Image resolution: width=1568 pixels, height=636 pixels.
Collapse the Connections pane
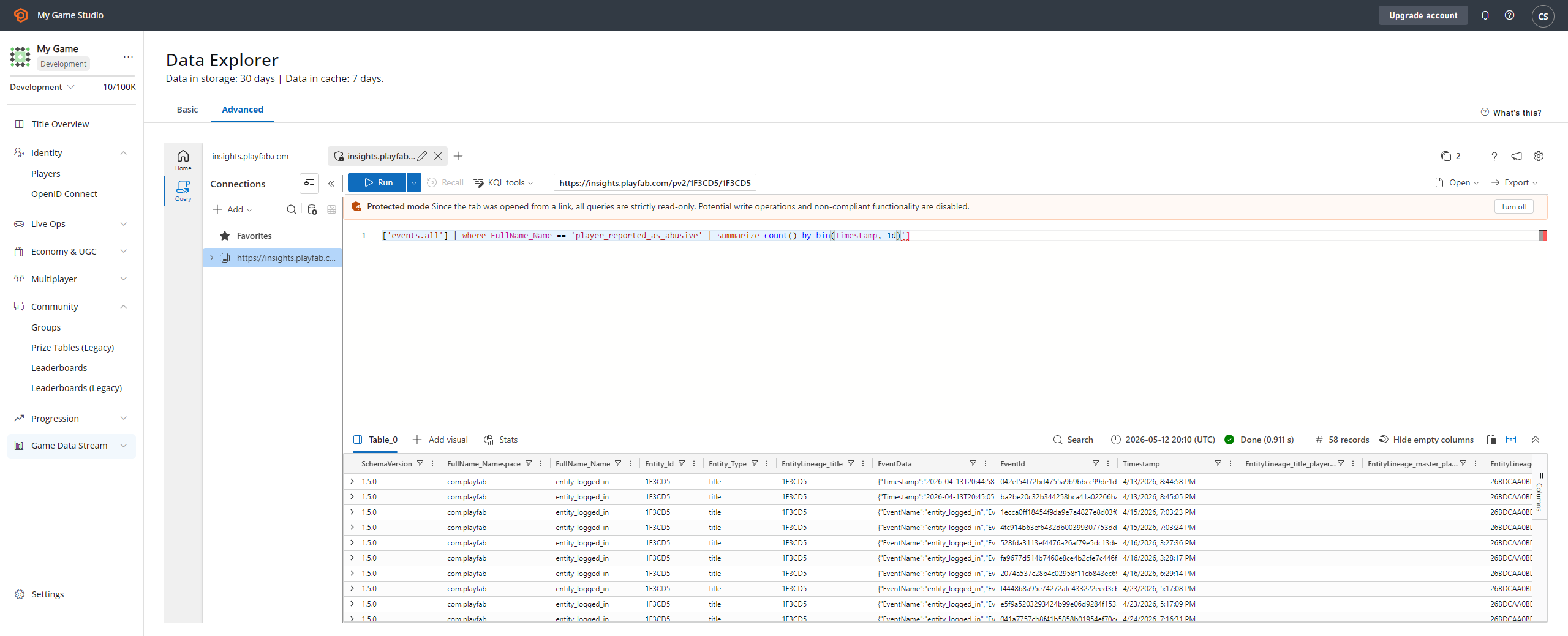pyautogui.click(x=331, y=184)
